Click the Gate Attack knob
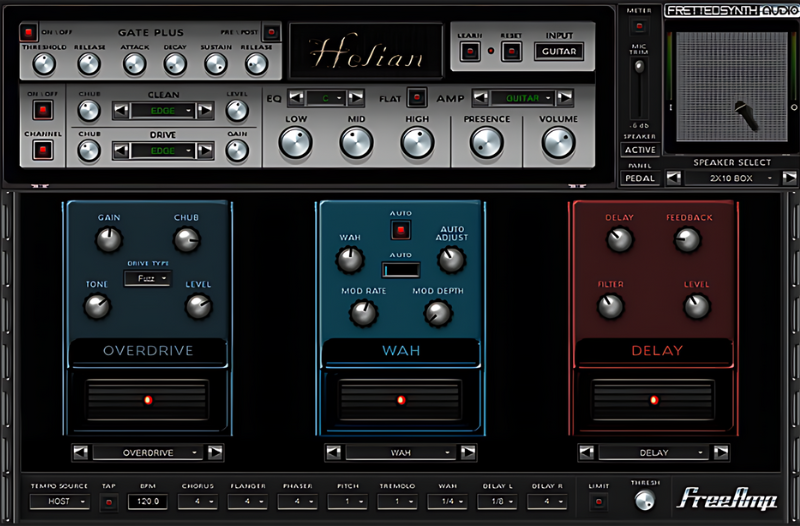 pos(135,64)
